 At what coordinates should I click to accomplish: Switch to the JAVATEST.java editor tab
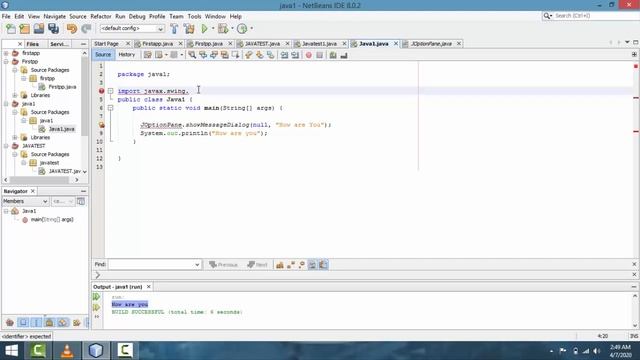tap(262, 44)
